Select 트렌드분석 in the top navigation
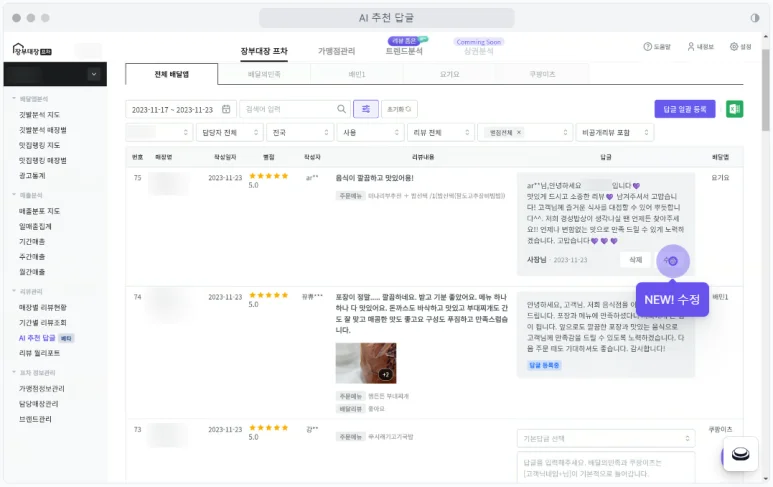The height and width of the screenshot is (487, 773). point(404,51)
